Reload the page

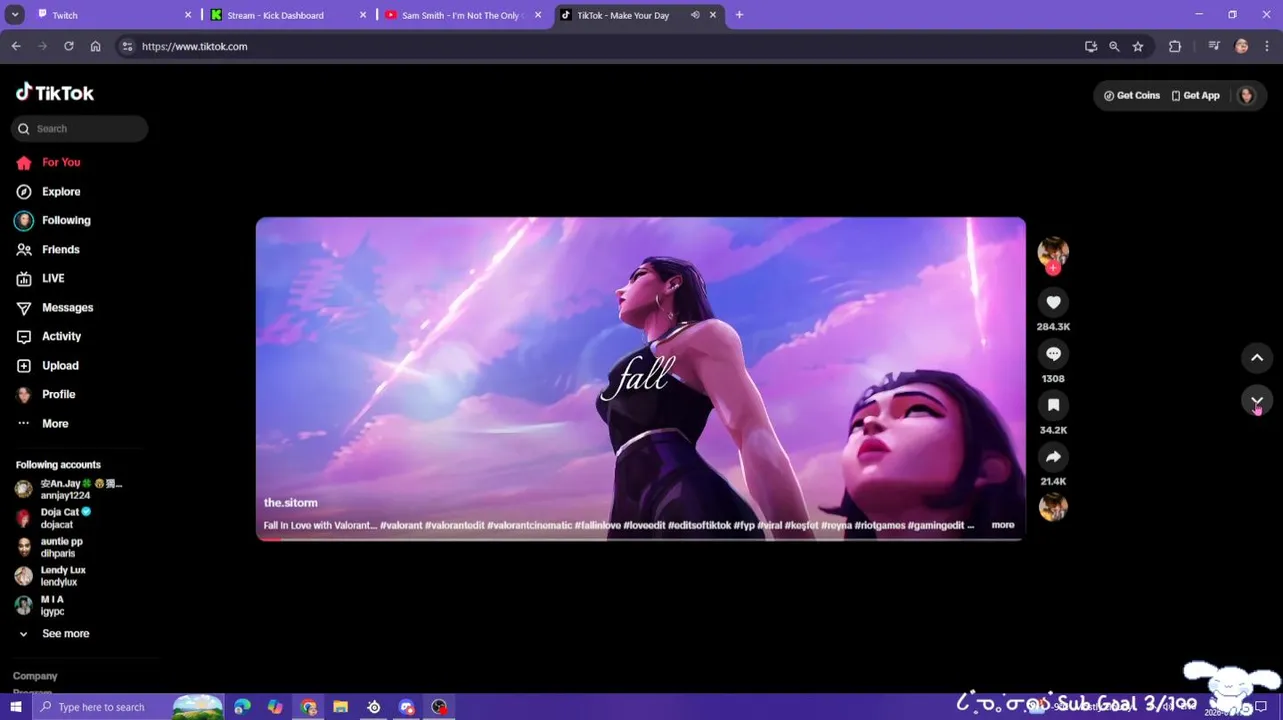[69, 46]
